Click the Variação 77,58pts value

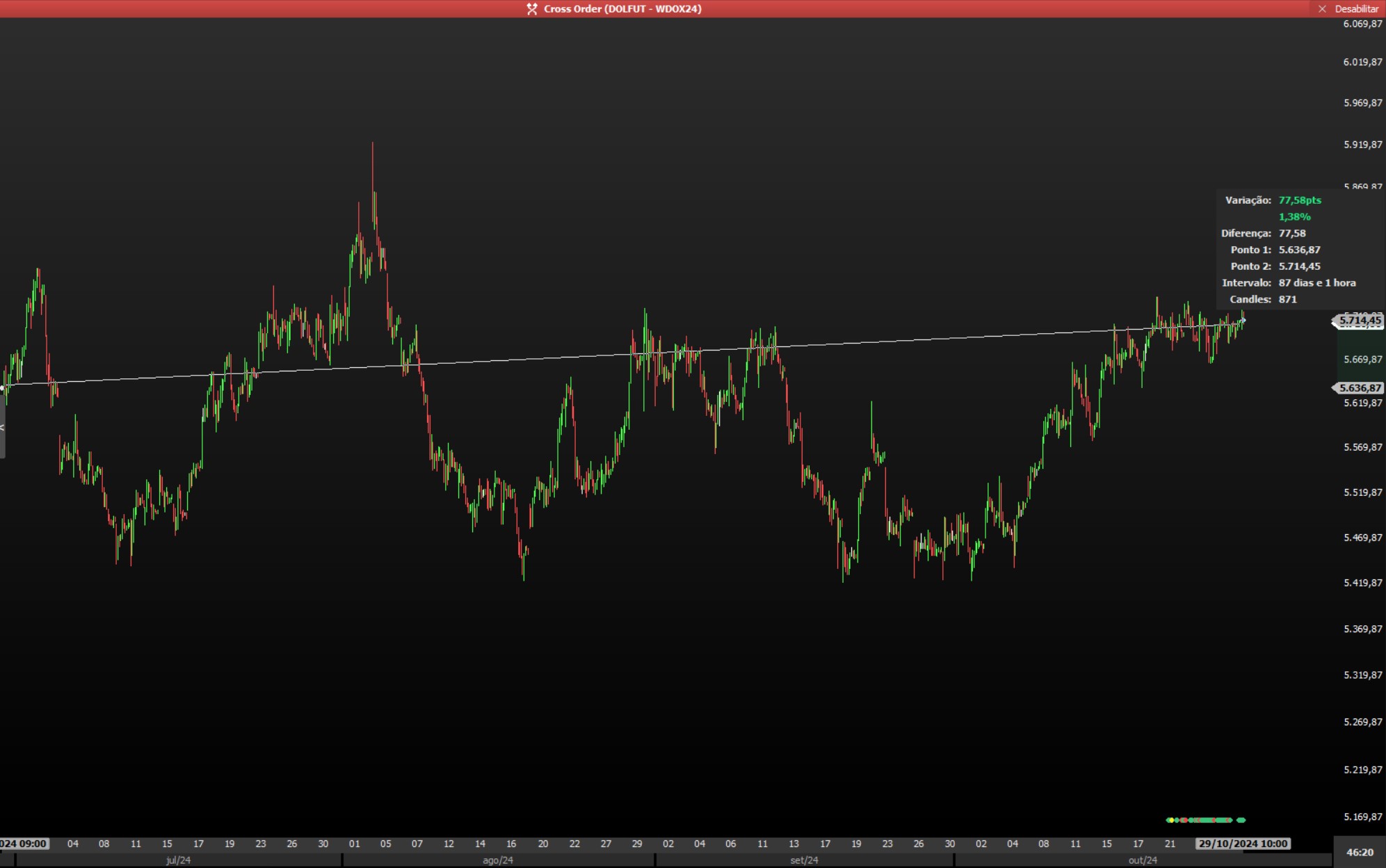click(1299, 200)
